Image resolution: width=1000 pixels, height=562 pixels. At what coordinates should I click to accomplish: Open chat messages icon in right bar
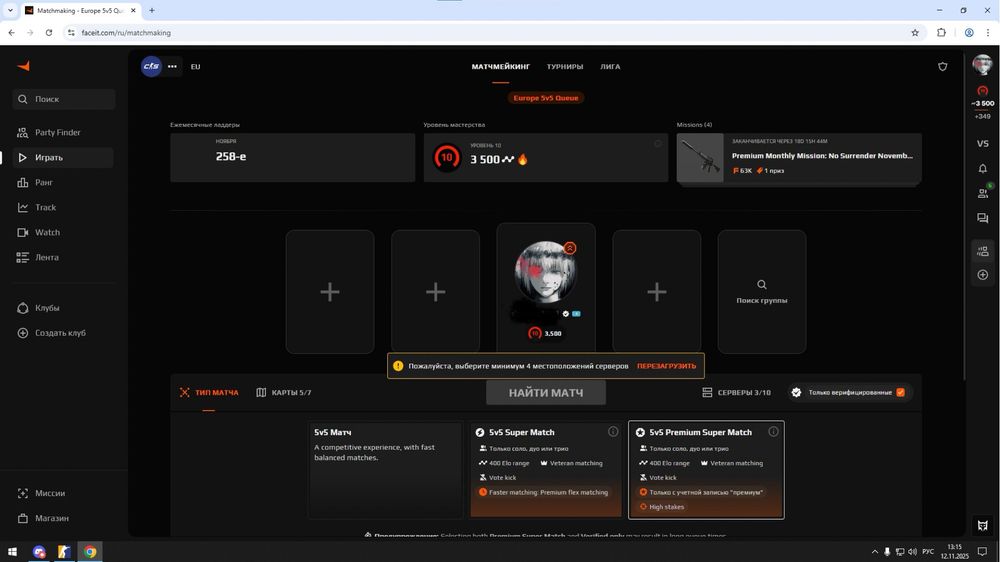983,218
